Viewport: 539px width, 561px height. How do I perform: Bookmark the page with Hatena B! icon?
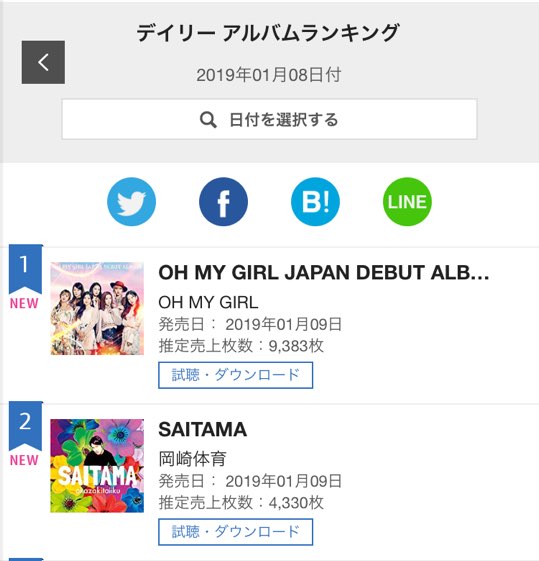315,201
